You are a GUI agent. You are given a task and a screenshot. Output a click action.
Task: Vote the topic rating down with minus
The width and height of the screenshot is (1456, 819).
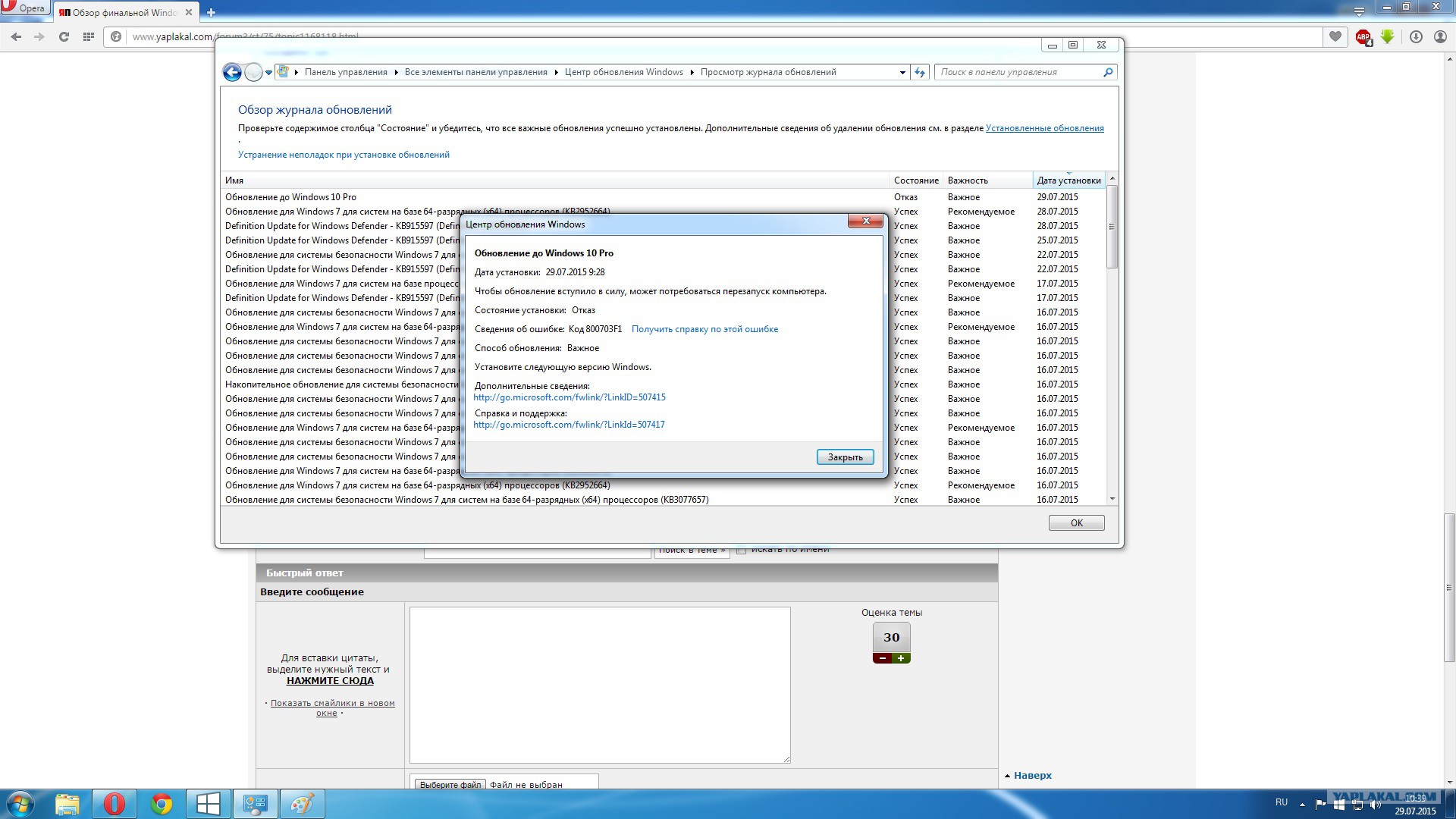[x=882, y=658]
